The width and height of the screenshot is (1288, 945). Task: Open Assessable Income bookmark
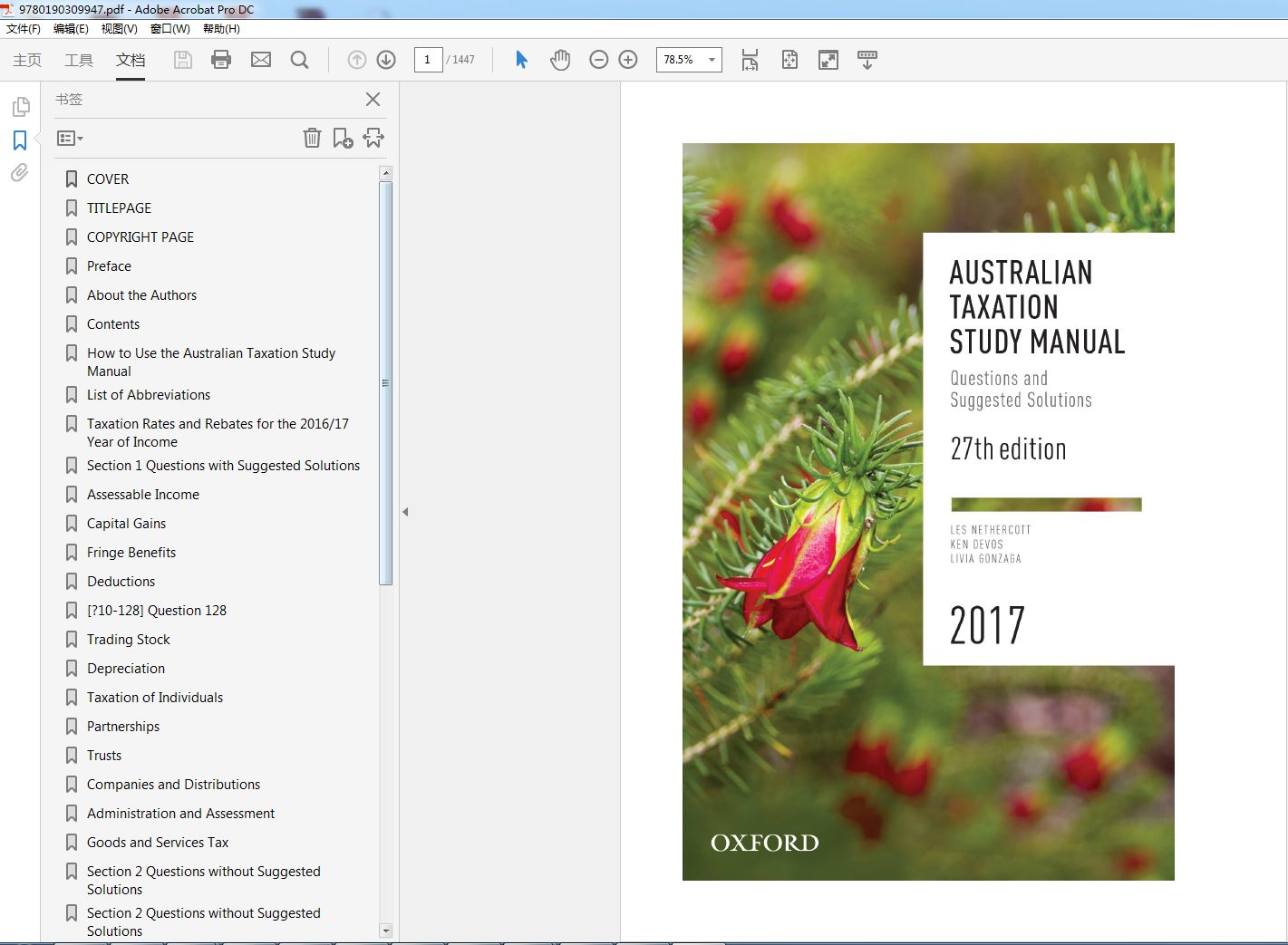tap(143, 495)
